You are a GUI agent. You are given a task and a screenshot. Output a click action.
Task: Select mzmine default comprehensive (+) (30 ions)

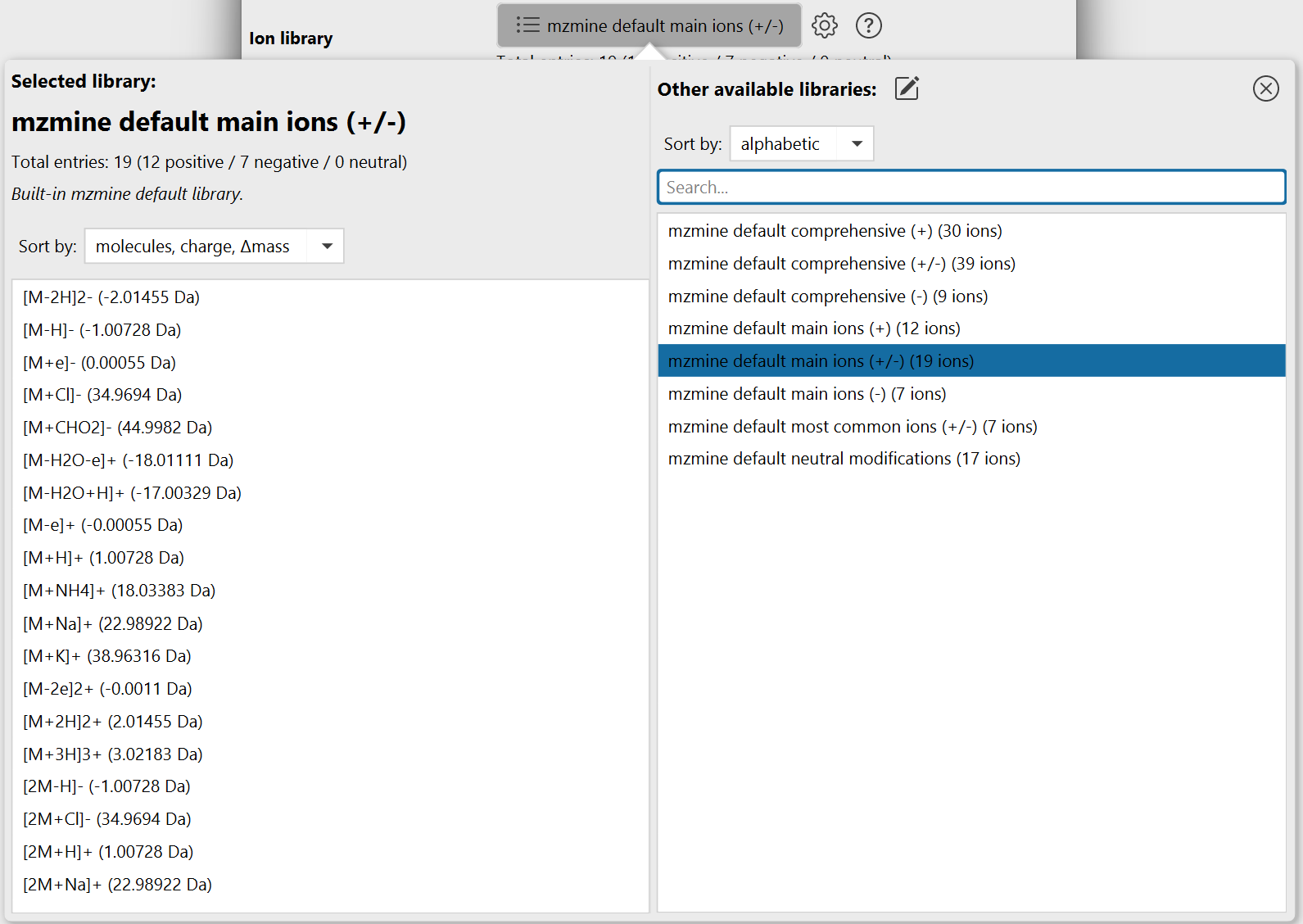click(971, 231)
